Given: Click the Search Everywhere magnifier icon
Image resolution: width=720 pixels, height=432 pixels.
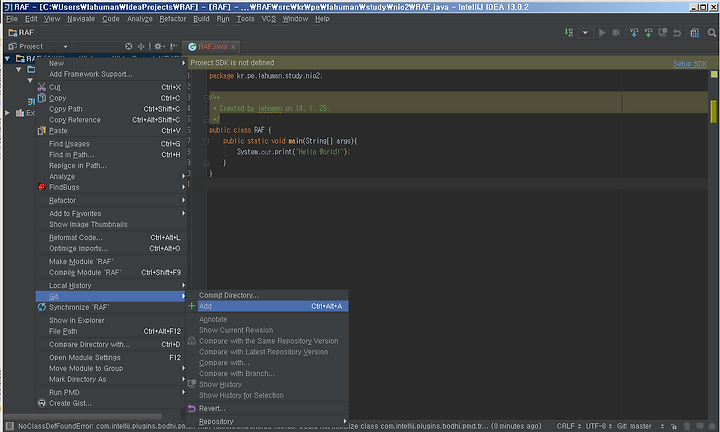Looking at the screenshot, I should tap(712, 33).
